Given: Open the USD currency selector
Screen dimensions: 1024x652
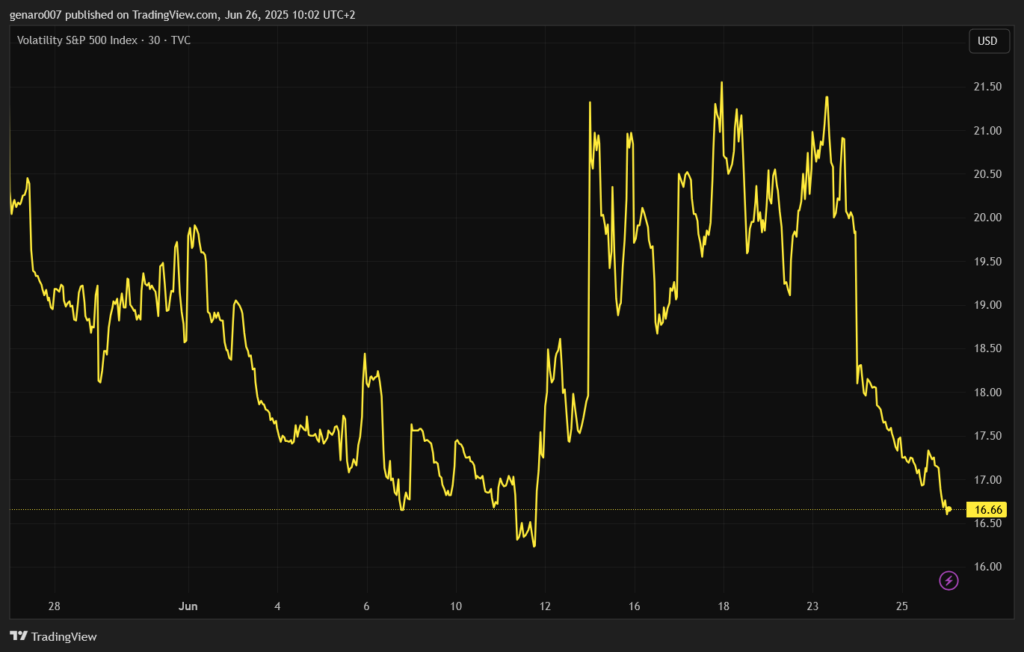Looking at the screenshot, I should click(x=987, y=41).
